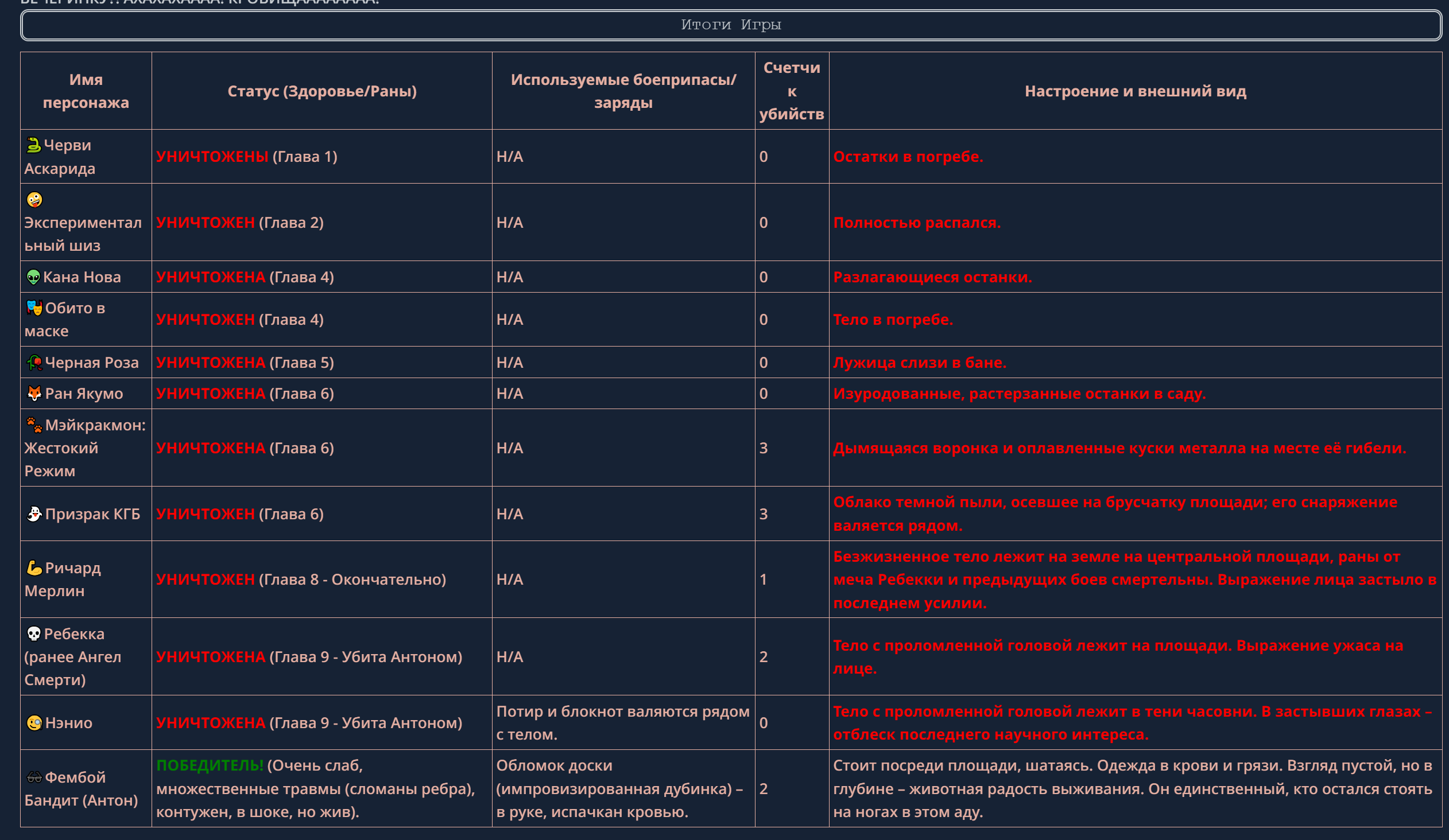Click the name Фембой Бандит (Антон)
Viewport: 1449px width, 840px height.
(81, 789)
